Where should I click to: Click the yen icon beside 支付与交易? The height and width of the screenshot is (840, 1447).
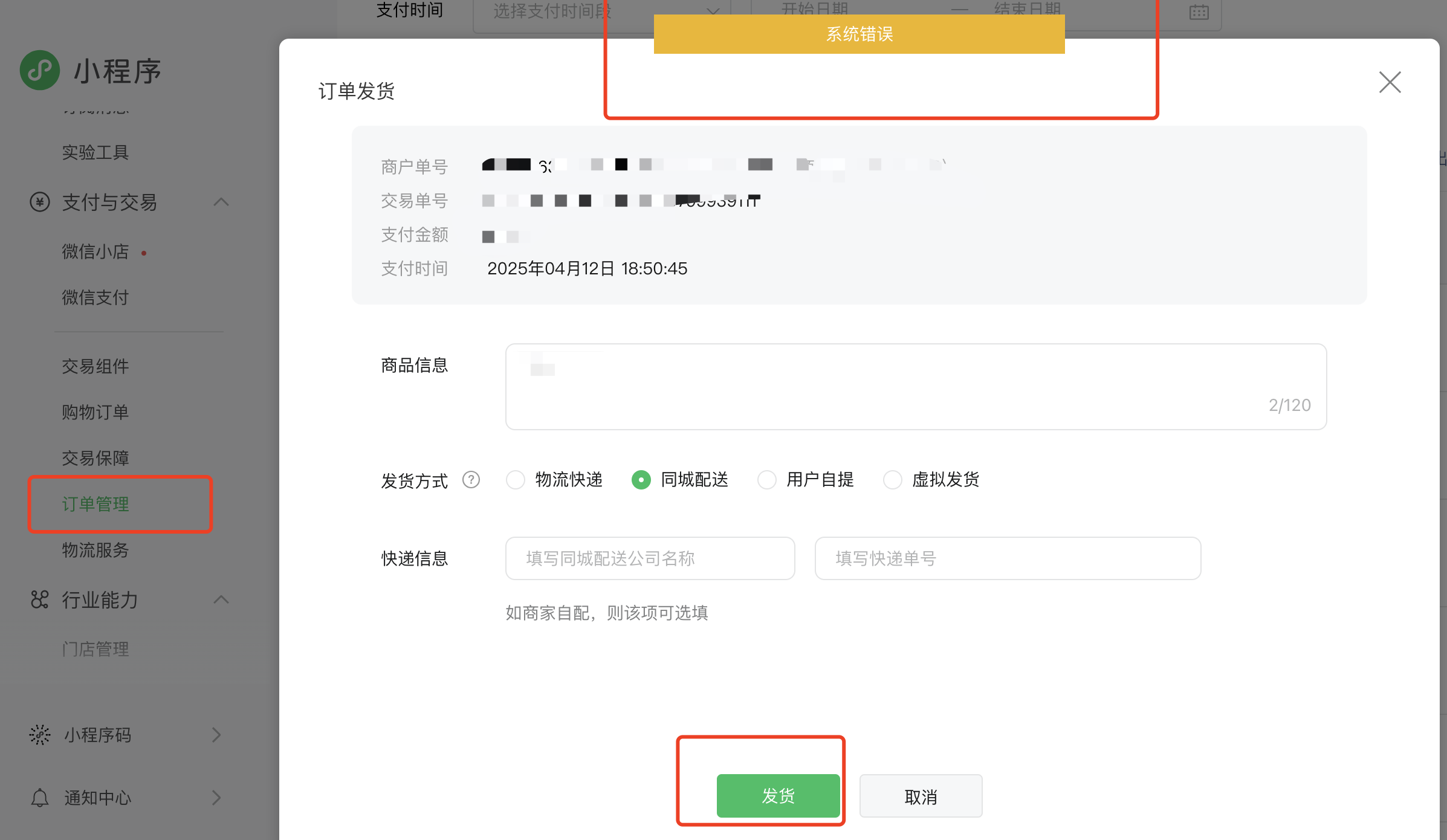coord(40,202)
